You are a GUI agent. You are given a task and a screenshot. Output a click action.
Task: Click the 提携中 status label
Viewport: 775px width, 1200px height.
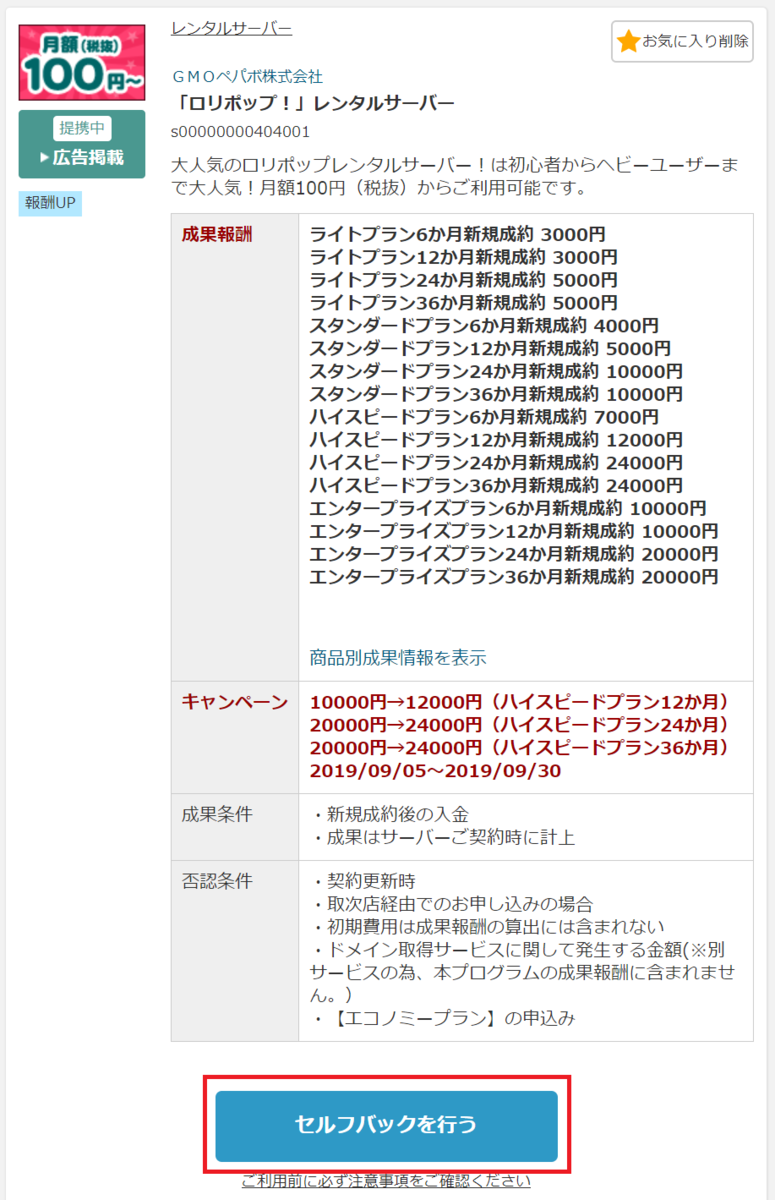coord(82,128)
